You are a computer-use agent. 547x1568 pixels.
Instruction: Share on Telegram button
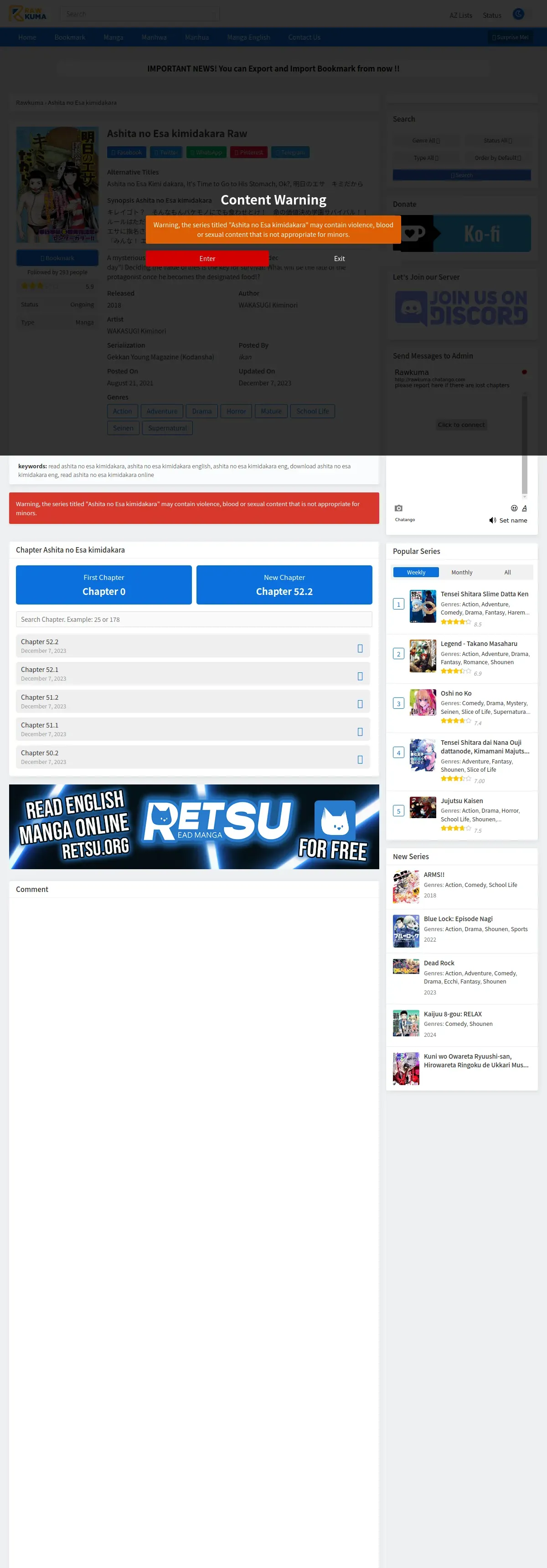(x=290, y=152)
